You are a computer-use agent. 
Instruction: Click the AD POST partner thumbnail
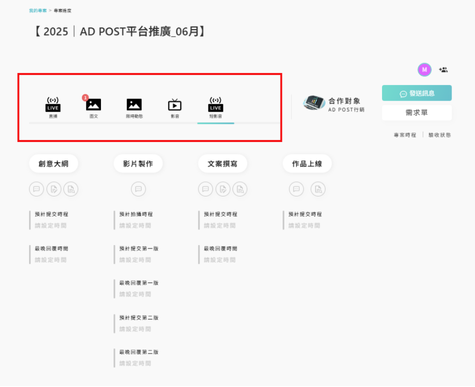tap(314, 102)
